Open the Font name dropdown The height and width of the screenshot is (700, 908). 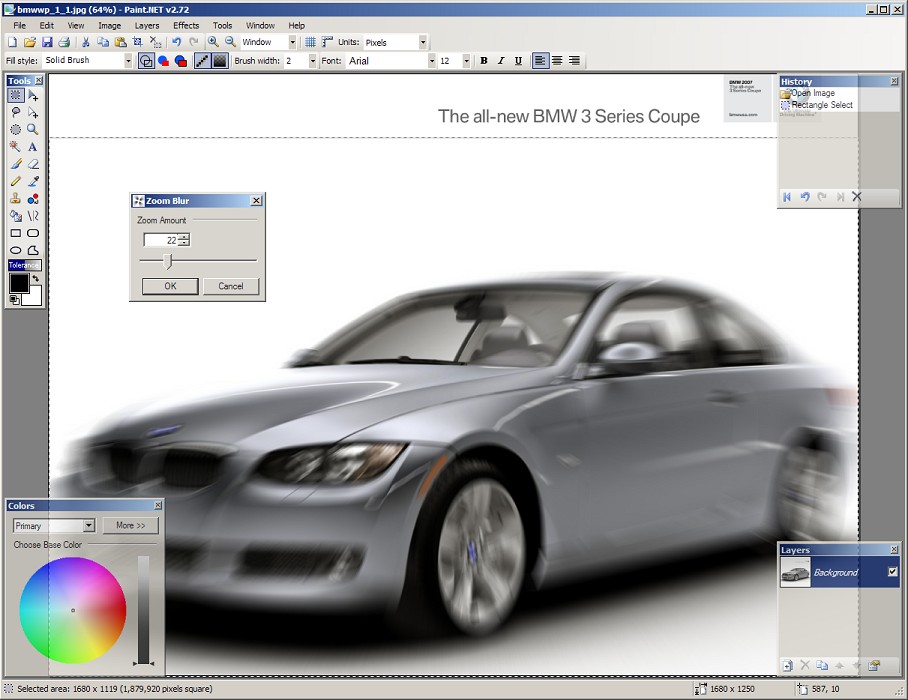431,61
